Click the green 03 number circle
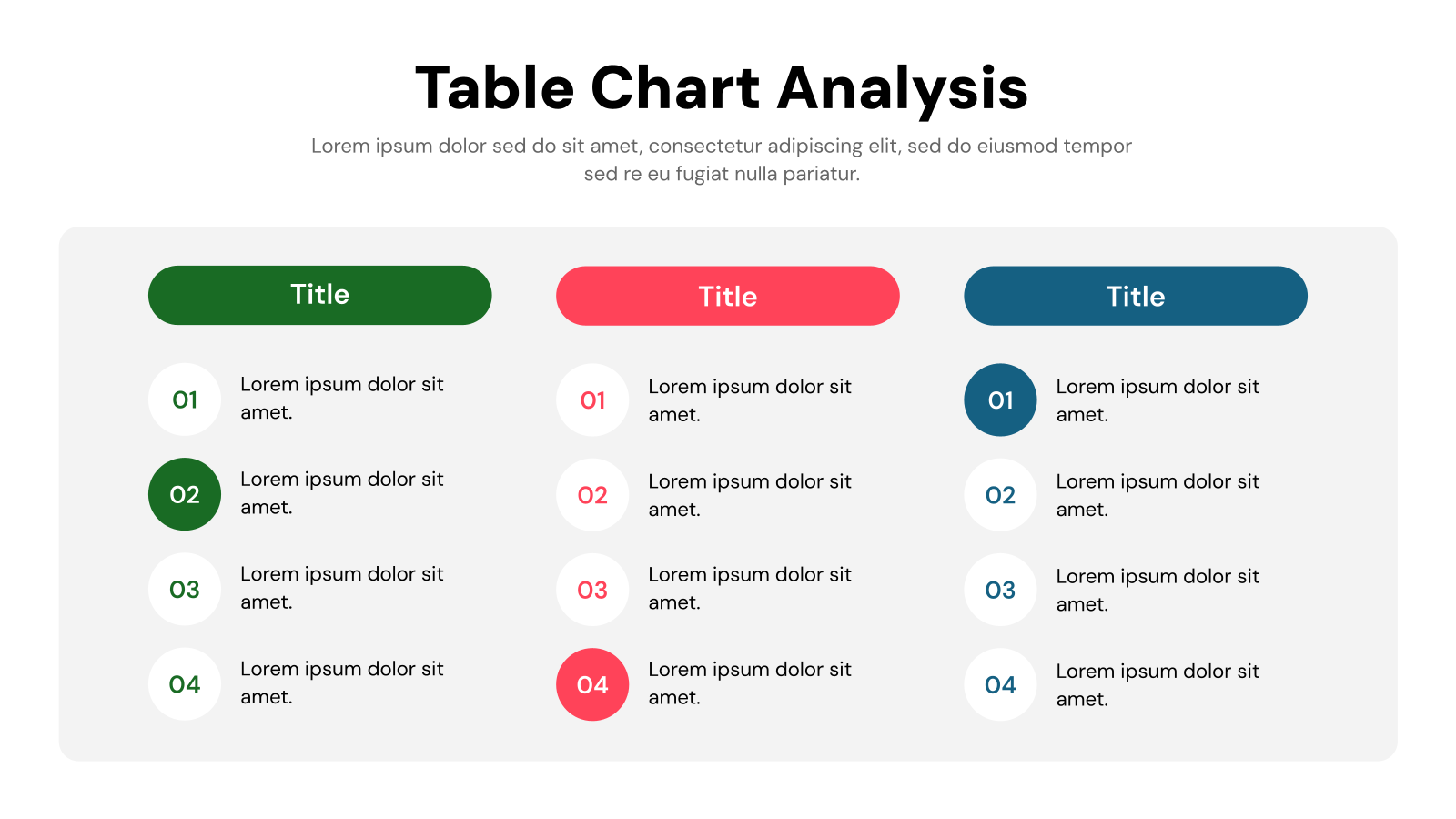 (x=185, y=590)
